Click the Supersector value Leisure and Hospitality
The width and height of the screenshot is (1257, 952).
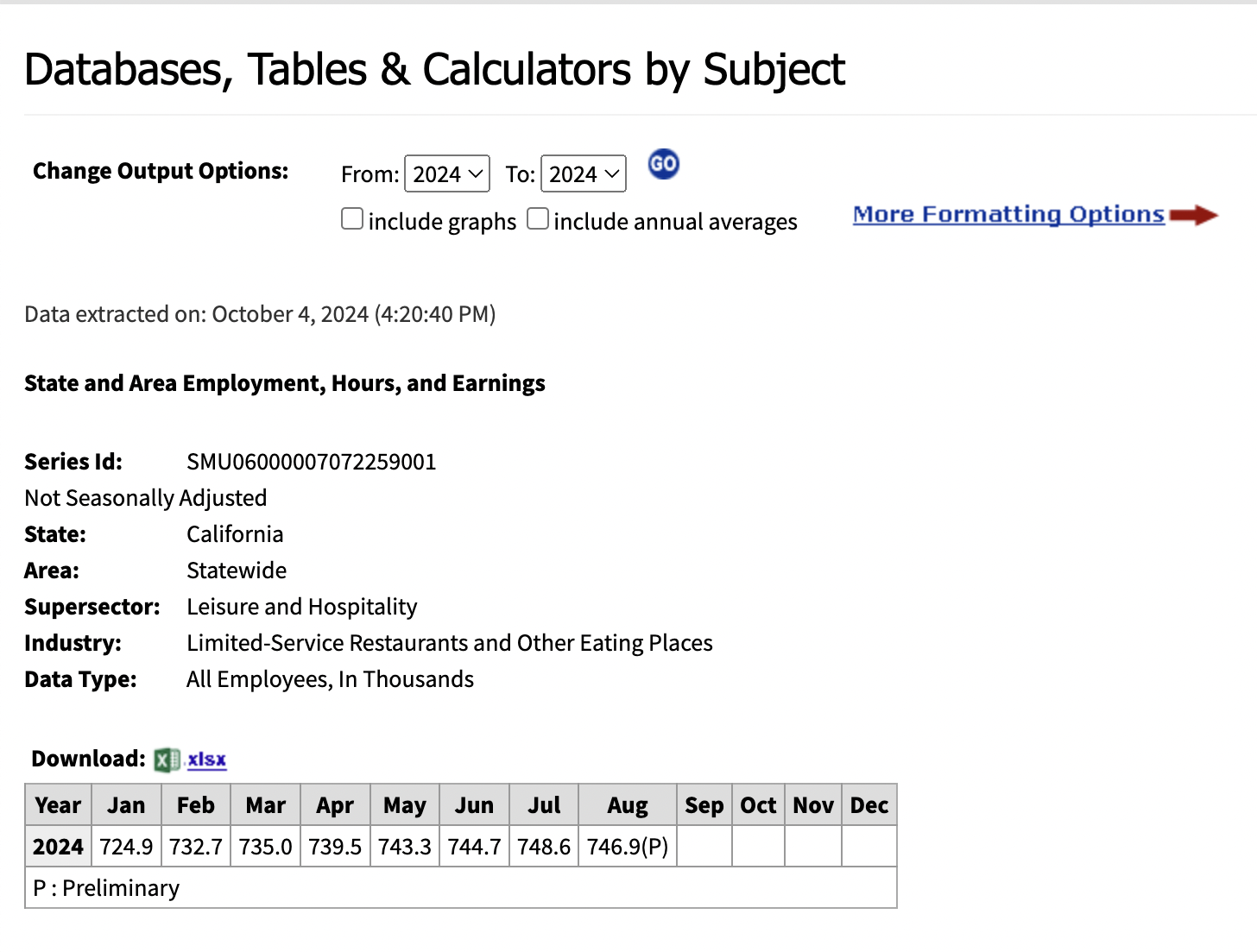[302, 607]
